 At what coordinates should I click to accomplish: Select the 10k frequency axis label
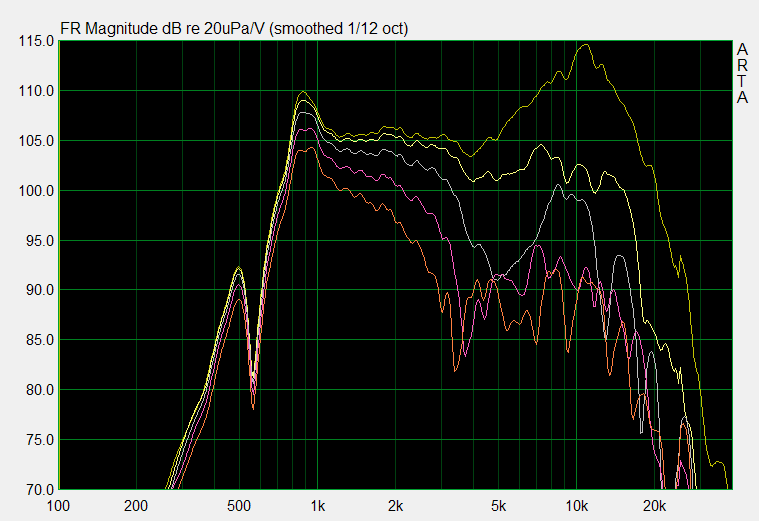[577, 506]
